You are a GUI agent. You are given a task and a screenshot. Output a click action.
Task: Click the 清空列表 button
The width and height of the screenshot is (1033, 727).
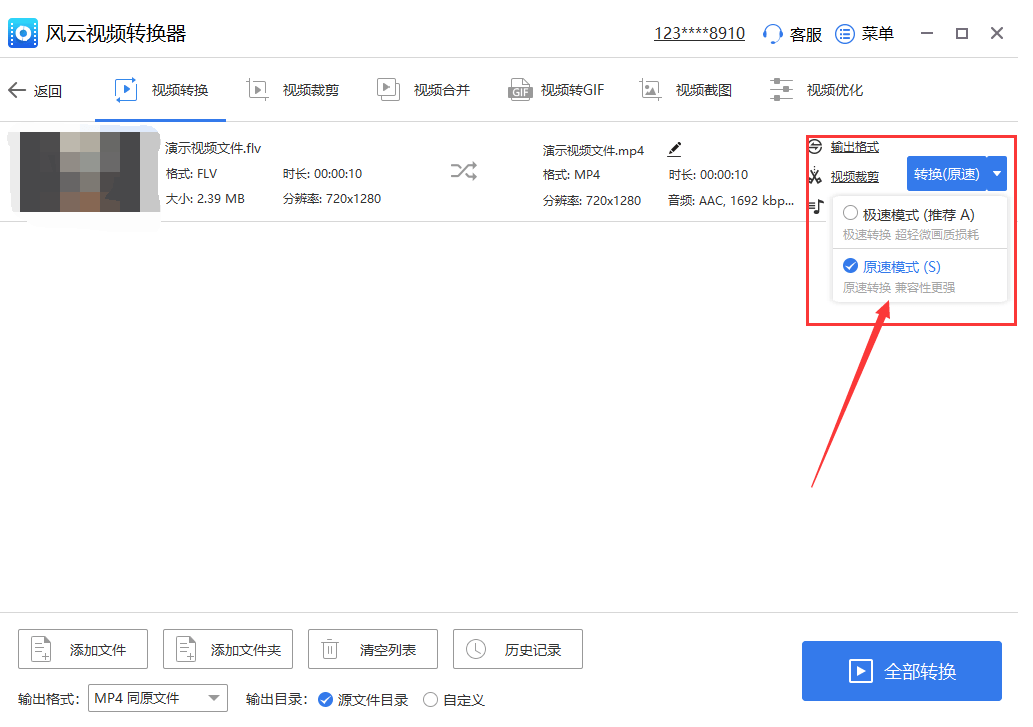373,650
